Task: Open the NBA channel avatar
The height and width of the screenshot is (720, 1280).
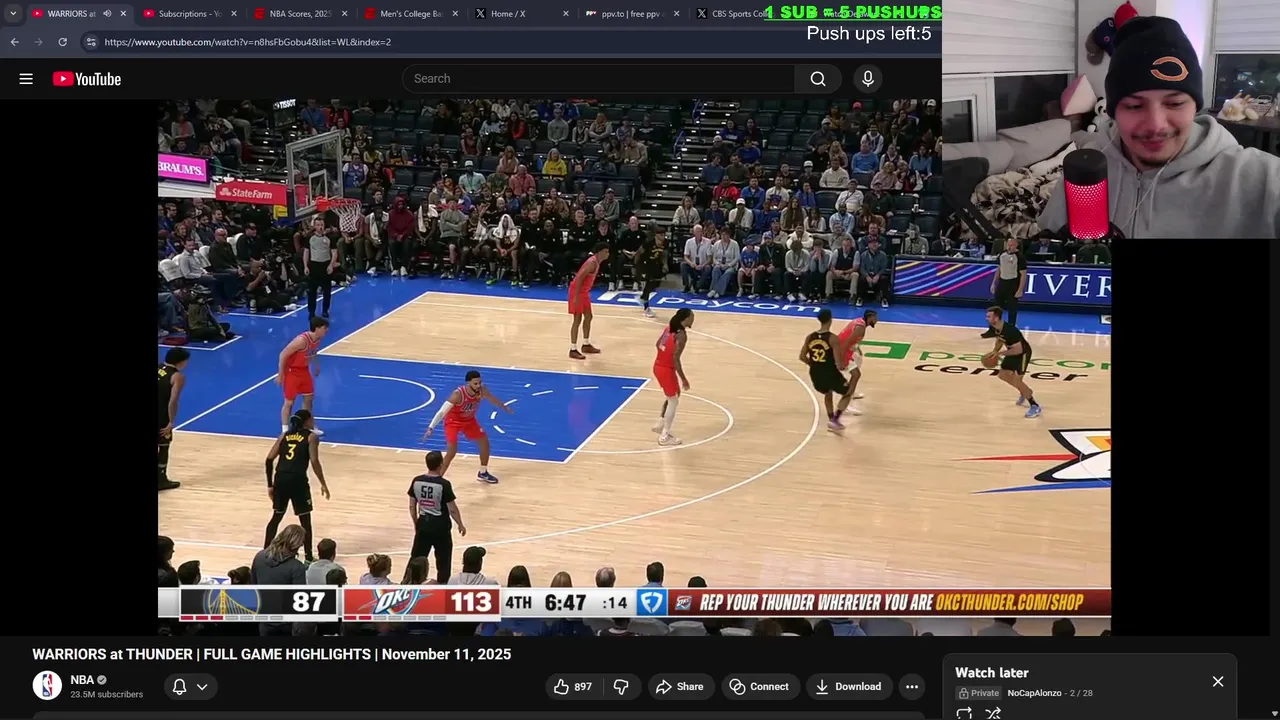Action: (47, 686)
